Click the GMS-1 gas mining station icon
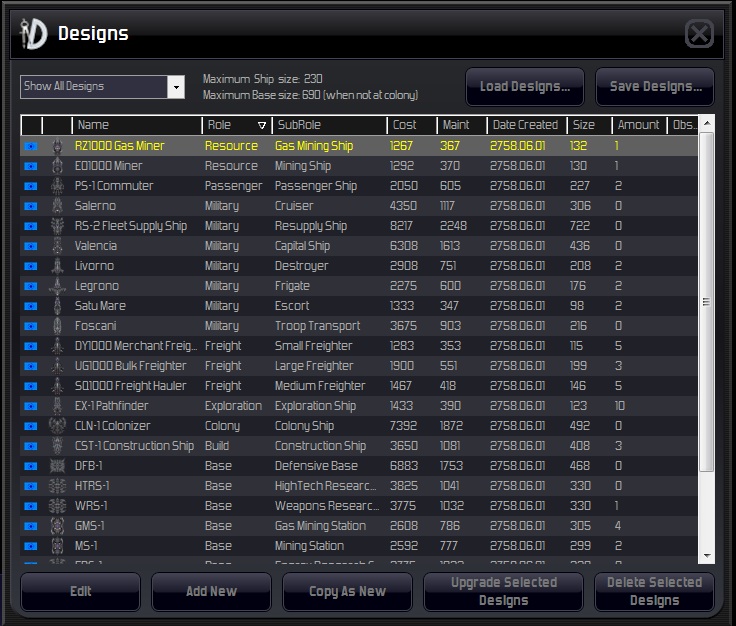 [57, 526]
